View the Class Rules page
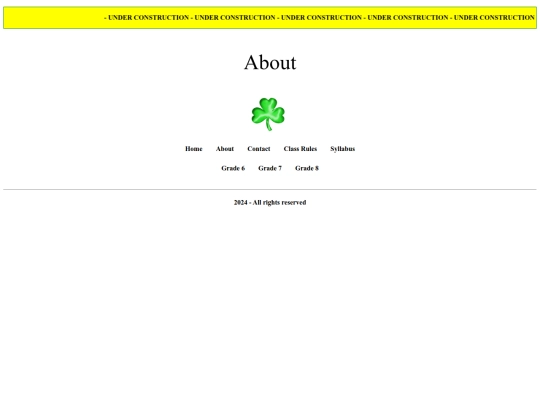Image resolution: width=540 pixels, height=405 pixels. tap(300, 149)
